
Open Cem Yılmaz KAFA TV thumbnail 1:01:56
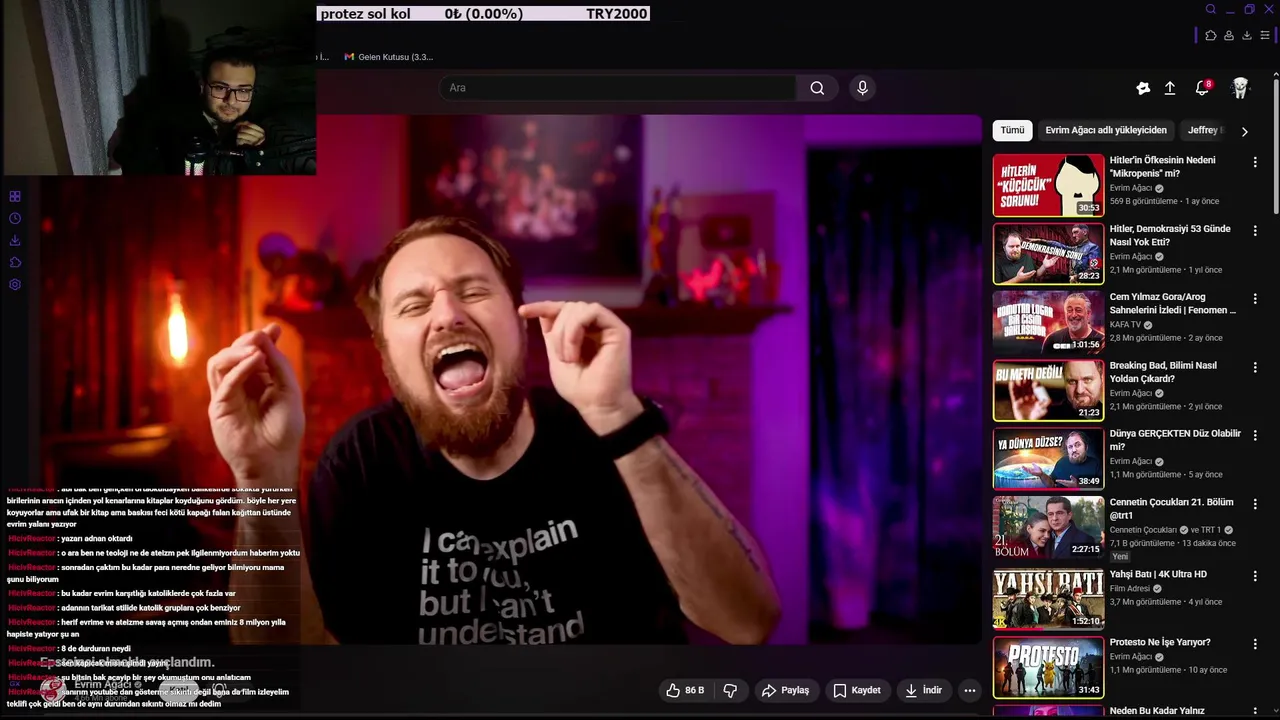(x=1048, y=322)
